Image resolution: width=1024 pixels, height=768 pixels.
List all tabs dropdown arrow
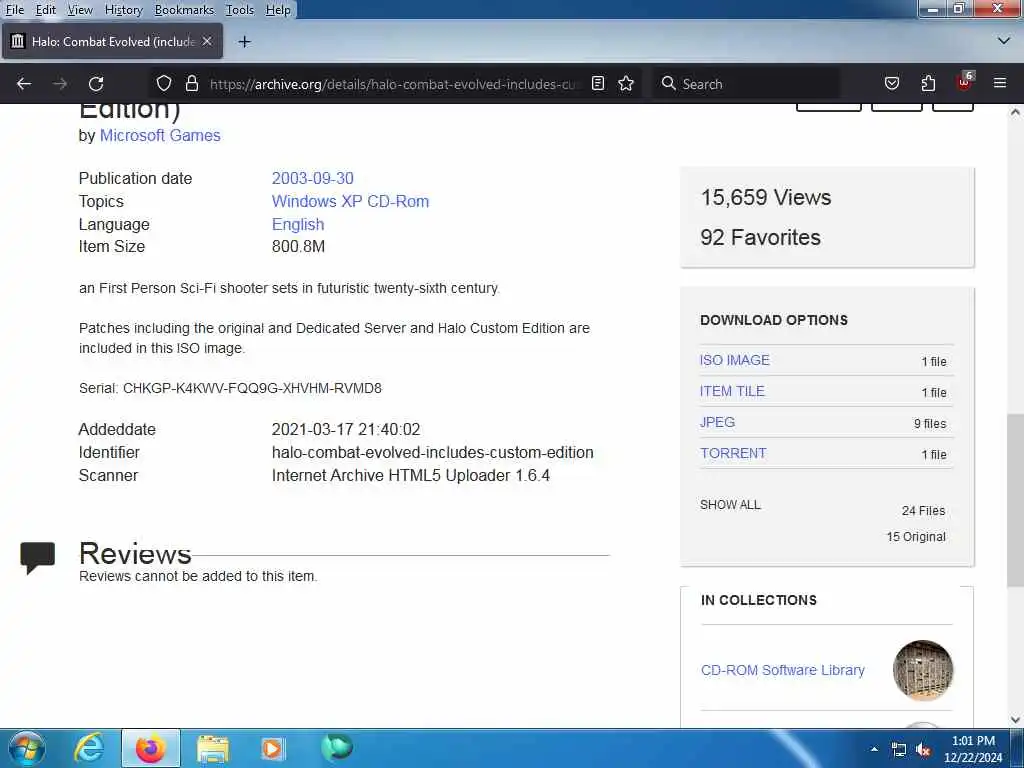point(1004,41)
